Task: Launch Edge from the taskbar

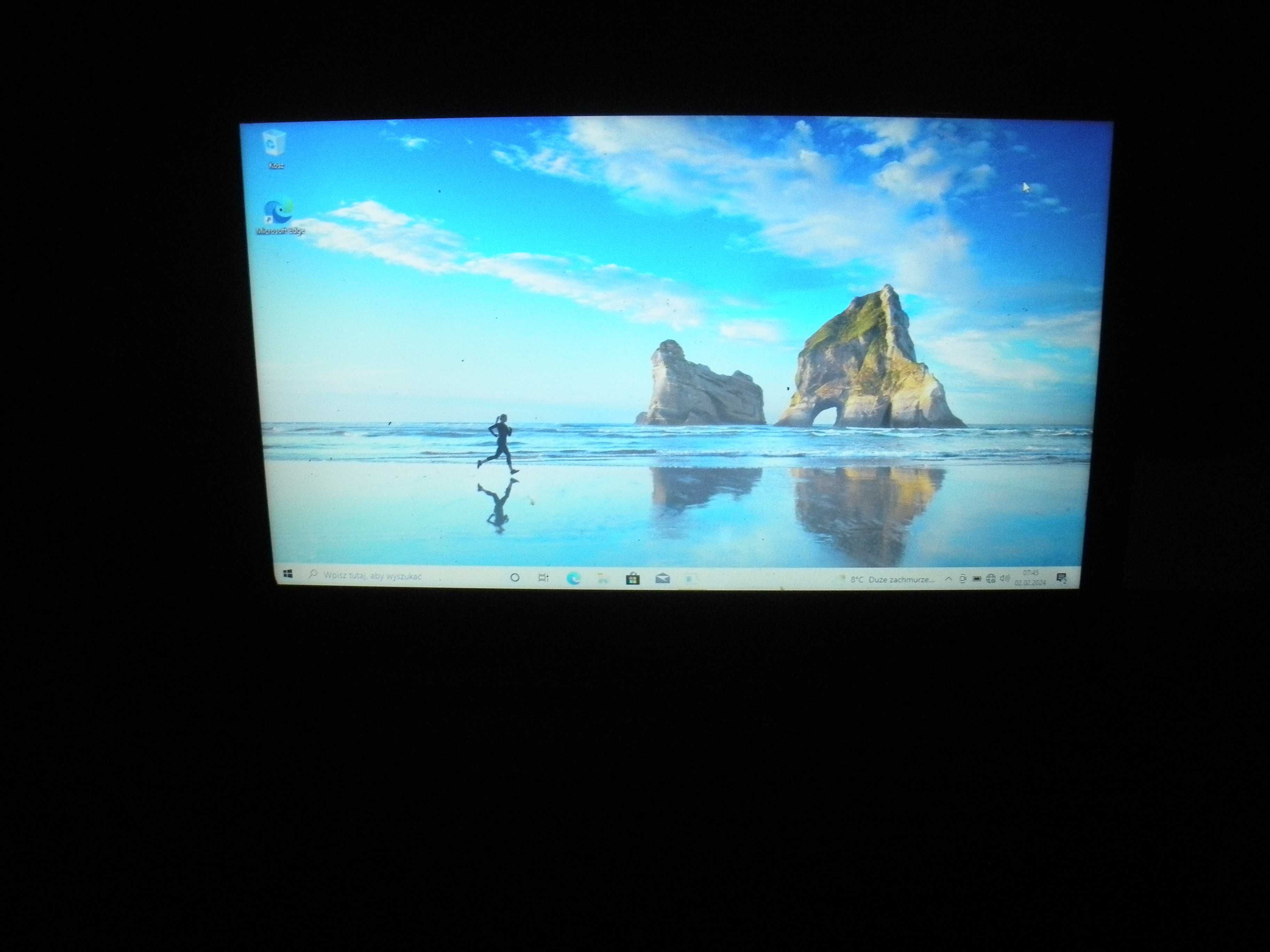Action: coord(573,578)
